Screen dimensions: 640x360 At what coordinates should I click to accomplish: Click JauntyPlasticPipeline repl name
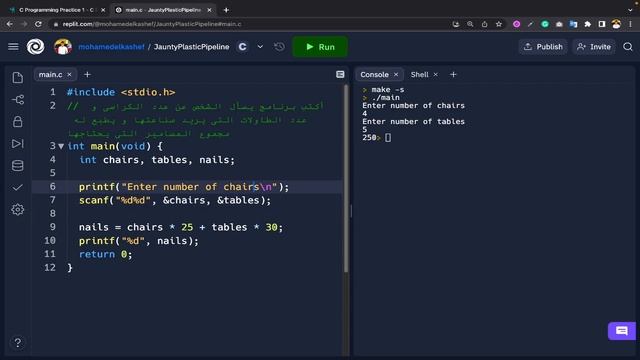(191, 47)
